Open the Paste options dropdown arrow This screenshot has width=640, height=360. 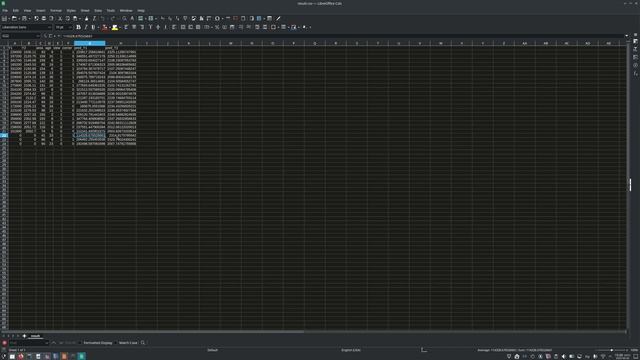click(x=79, y=18)
